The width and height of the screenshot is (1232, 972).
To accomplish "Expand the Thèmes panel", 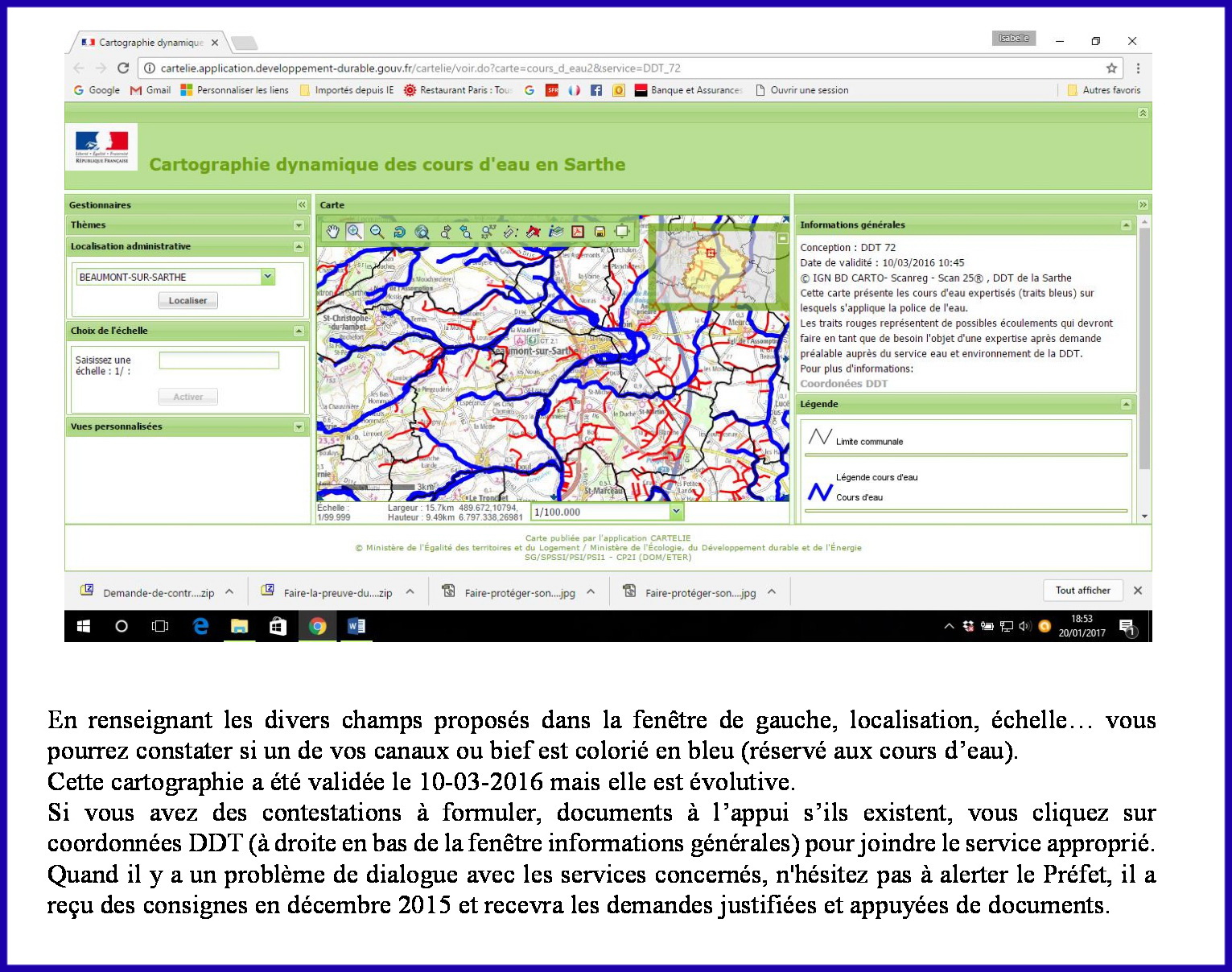I will (299, 225).
